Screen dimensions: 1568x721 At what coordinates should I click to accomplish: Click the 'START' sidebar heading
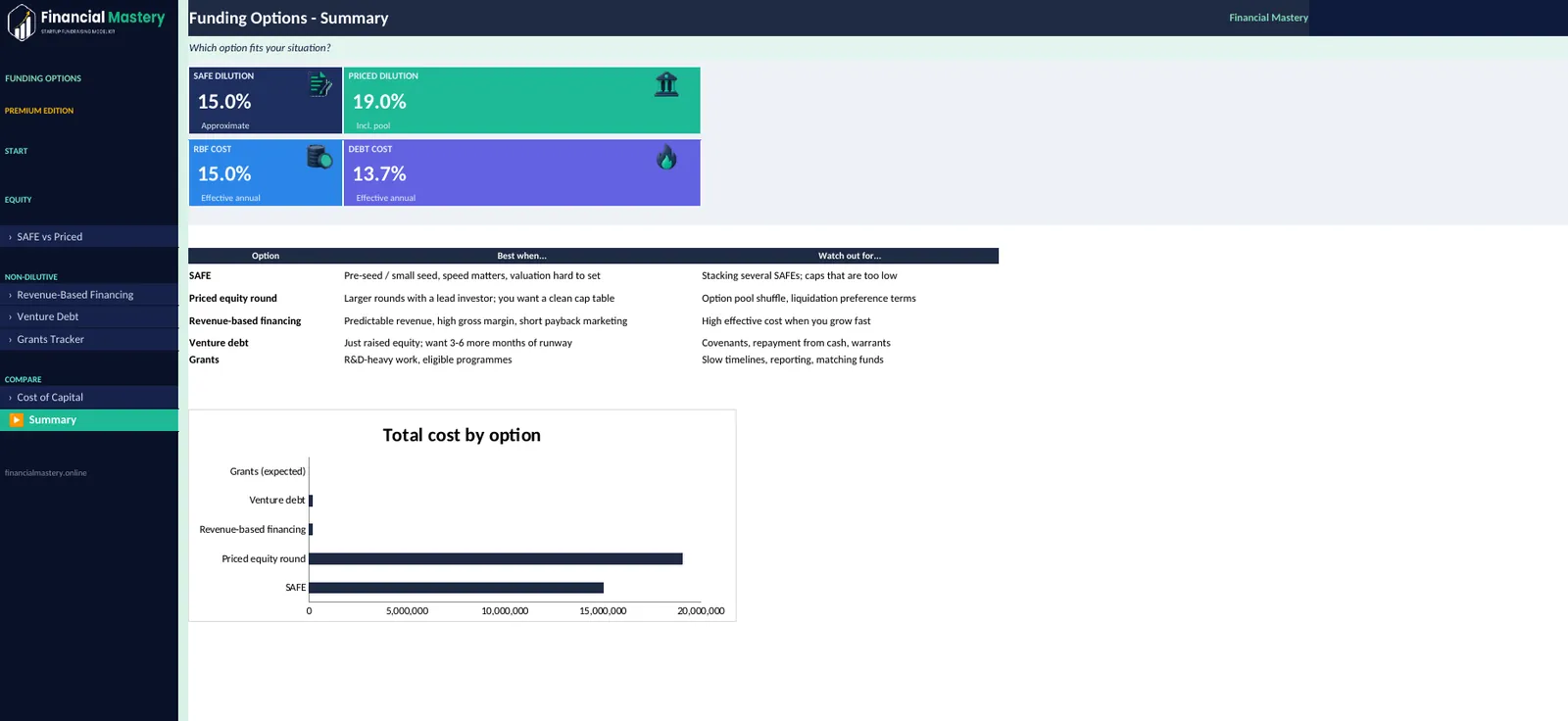pyautogui.click(x=17, y=151)
